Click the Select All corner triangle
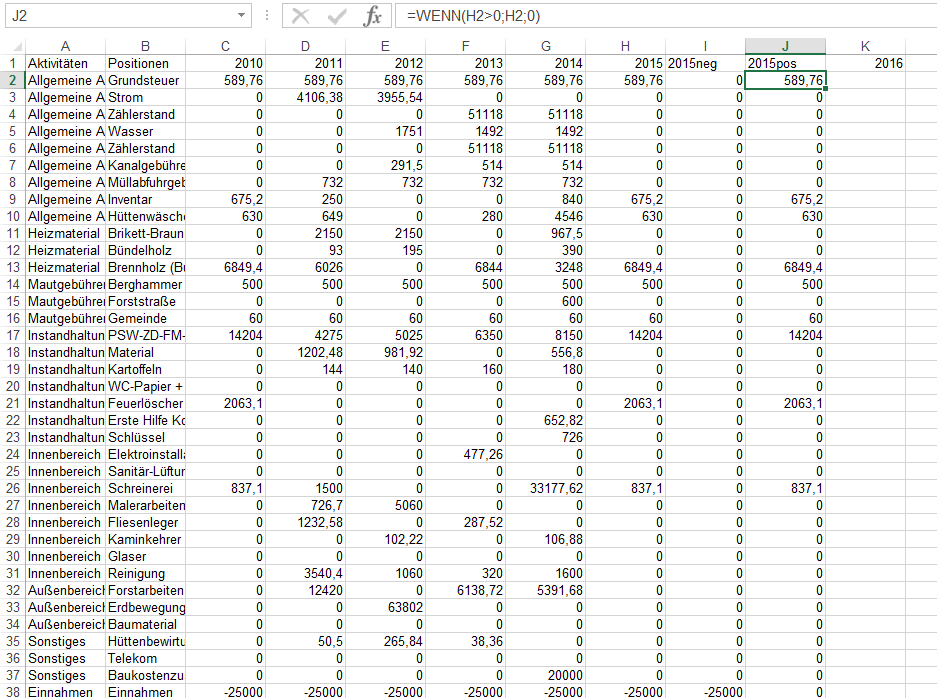 12,46
